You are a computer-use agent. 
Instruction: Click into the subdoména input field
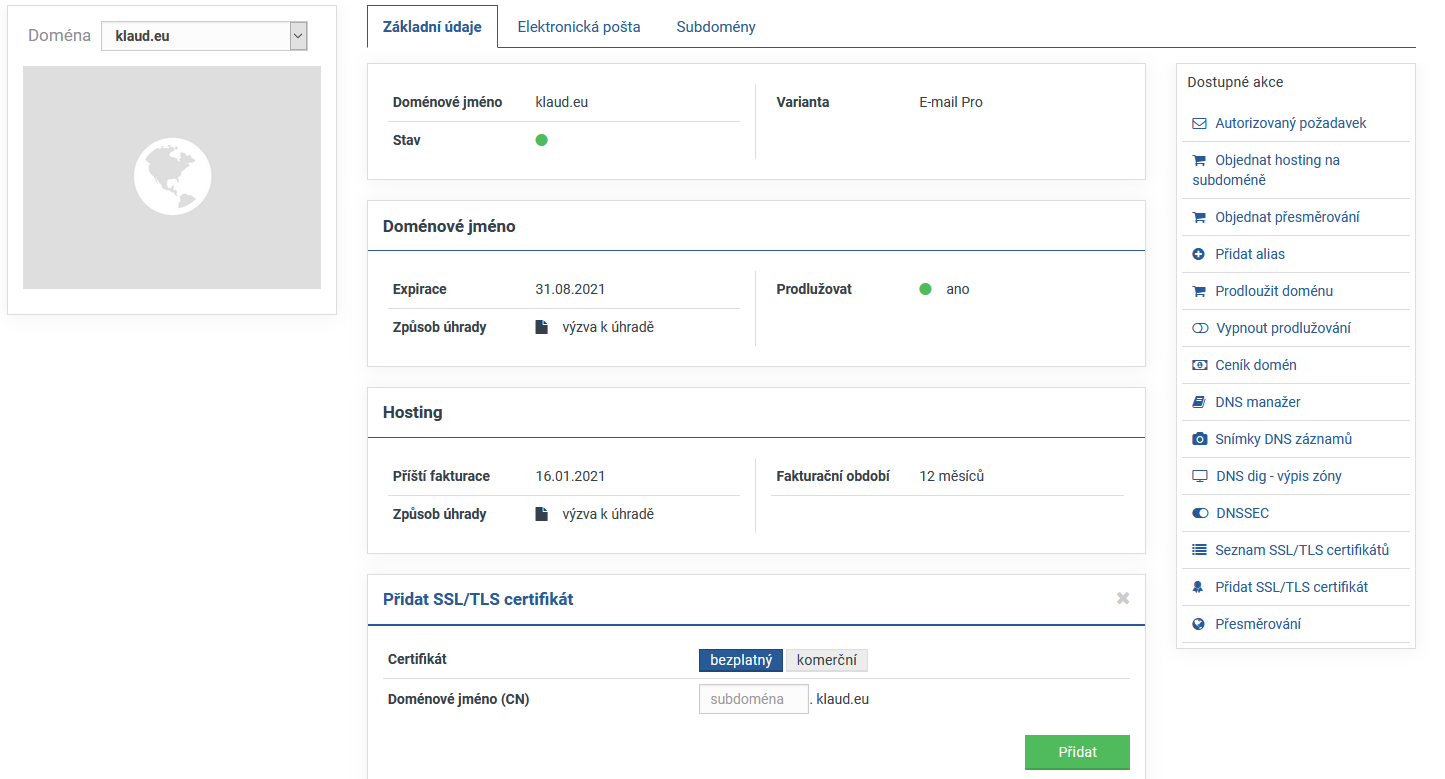pyautogui.click(x=753, y=699)
